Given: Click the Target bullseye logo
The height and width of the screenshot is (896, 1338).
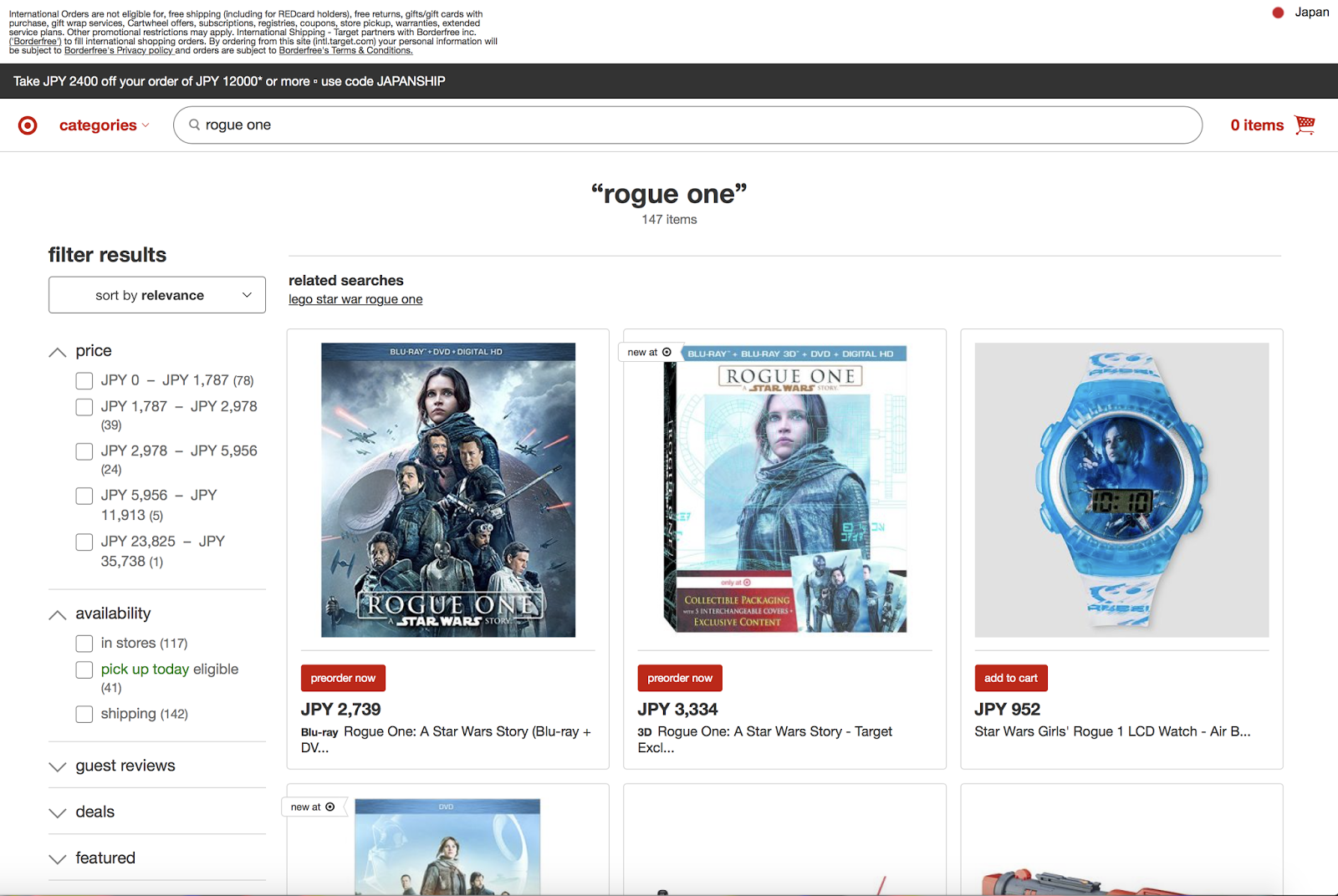Looking at the screenshot, I should pos(28,125).
